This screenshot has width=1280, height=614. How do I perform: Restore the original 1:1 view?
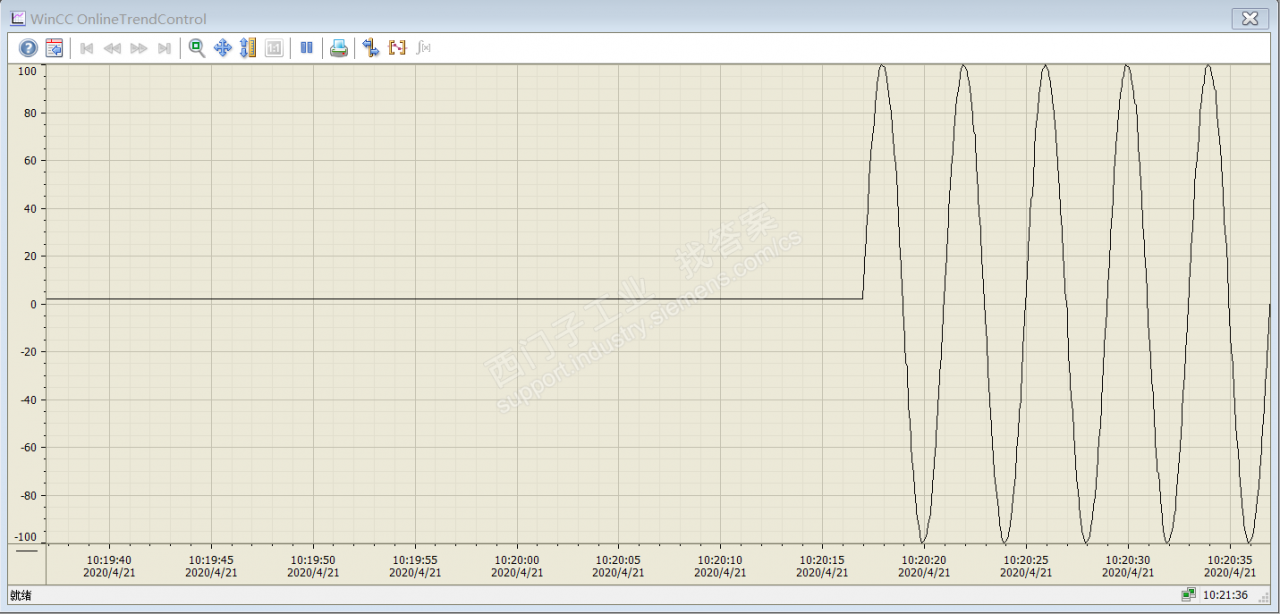point(274,48)
